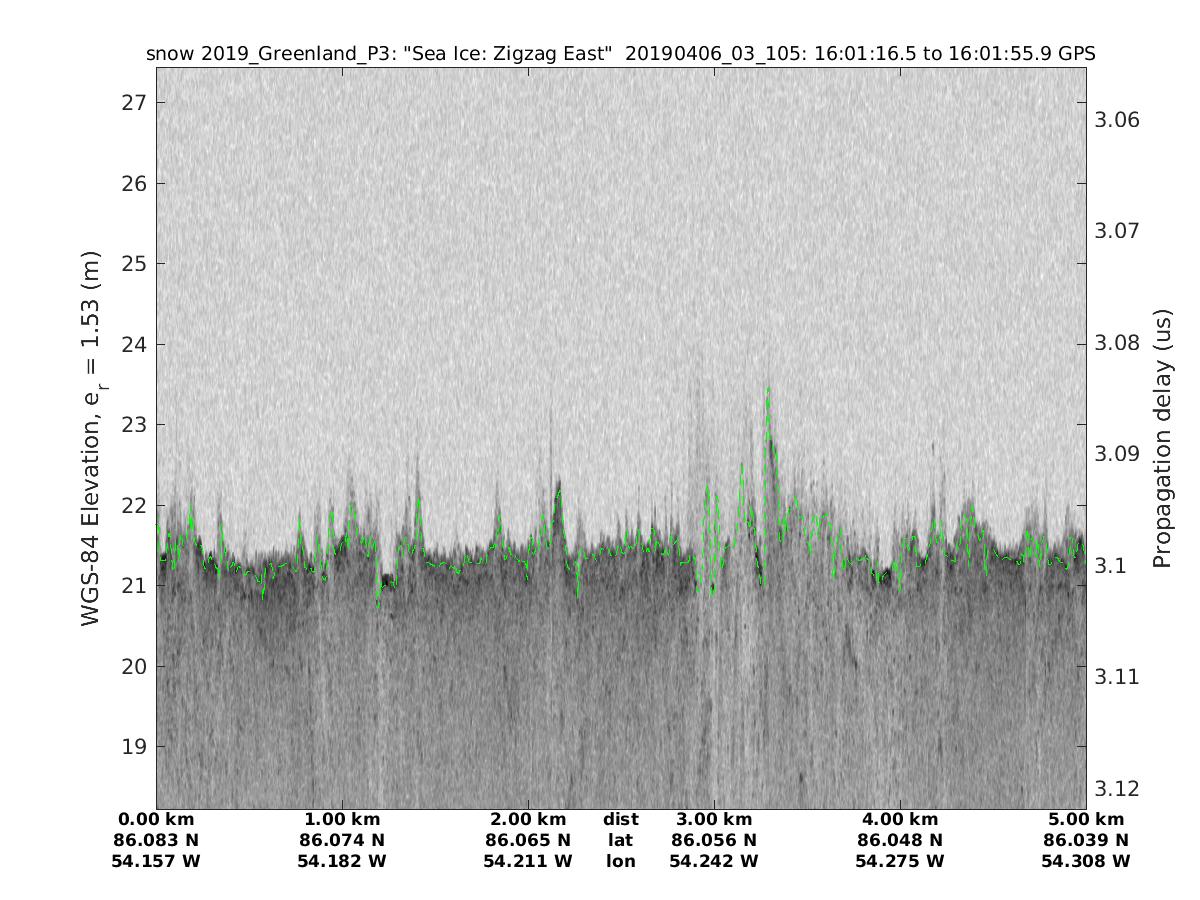
Task: Click the Propagation delay axis label
Action: [x=1161, y=440]
